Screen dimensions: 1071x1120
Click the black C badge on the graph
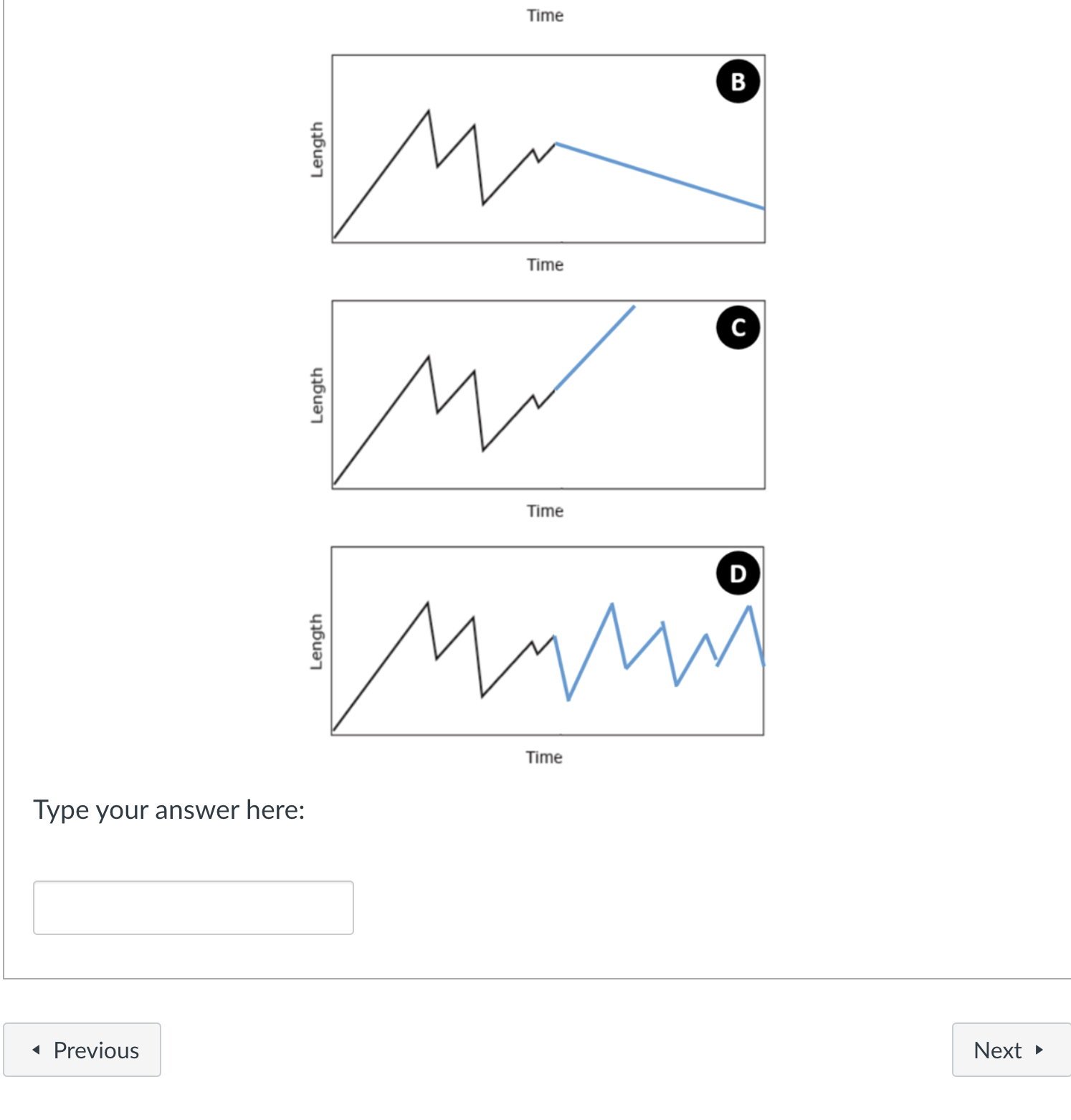point(738,328)
